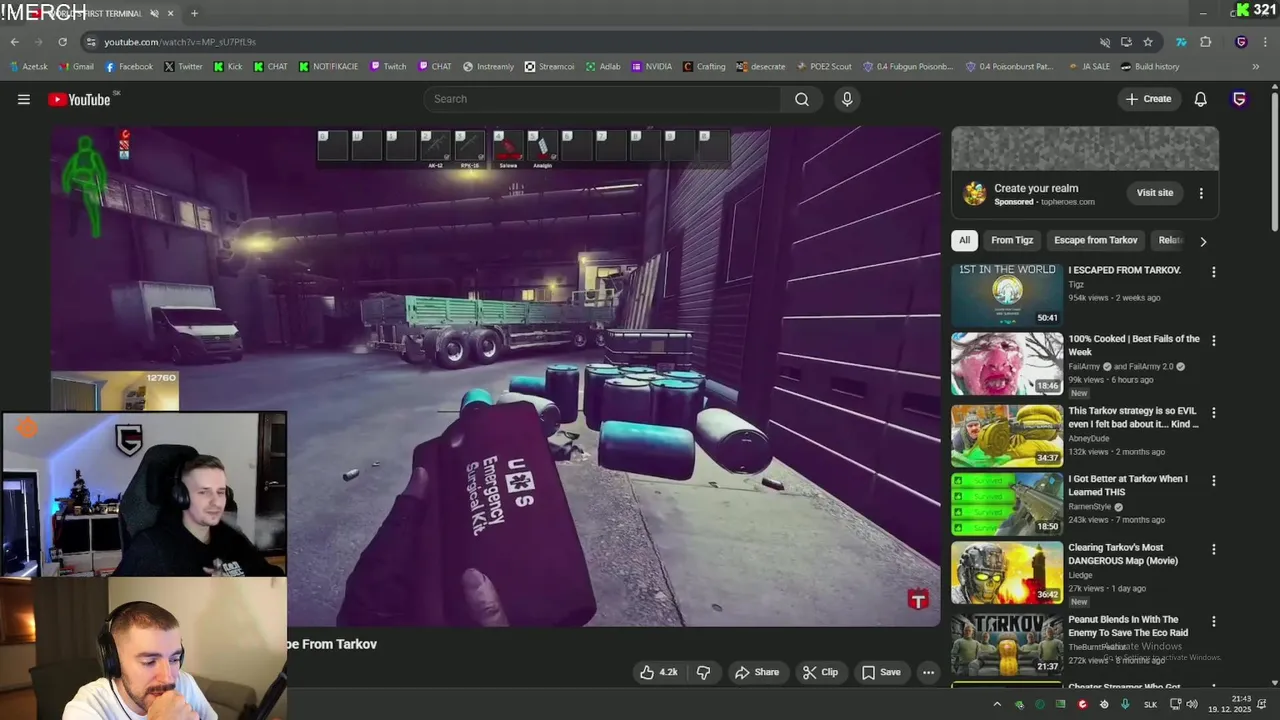Switch the SLK keyboard language indicator
The width and height of the screenshot is (1280, 720).
(1150, 705)
